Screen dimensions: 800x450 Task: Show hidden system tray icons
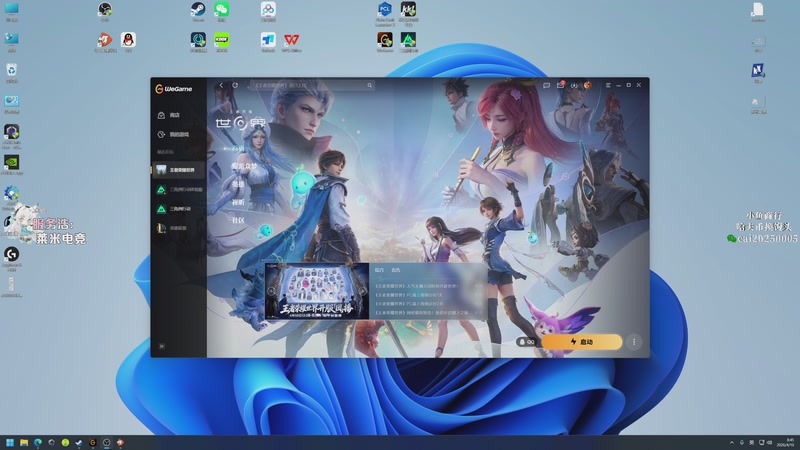coord(731,442)
